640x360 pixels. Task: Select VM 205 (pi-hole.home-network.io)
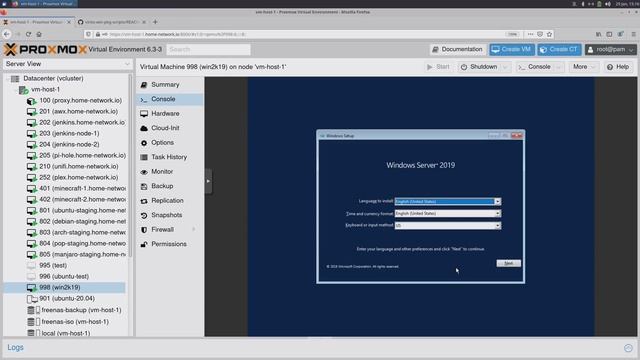82,156
